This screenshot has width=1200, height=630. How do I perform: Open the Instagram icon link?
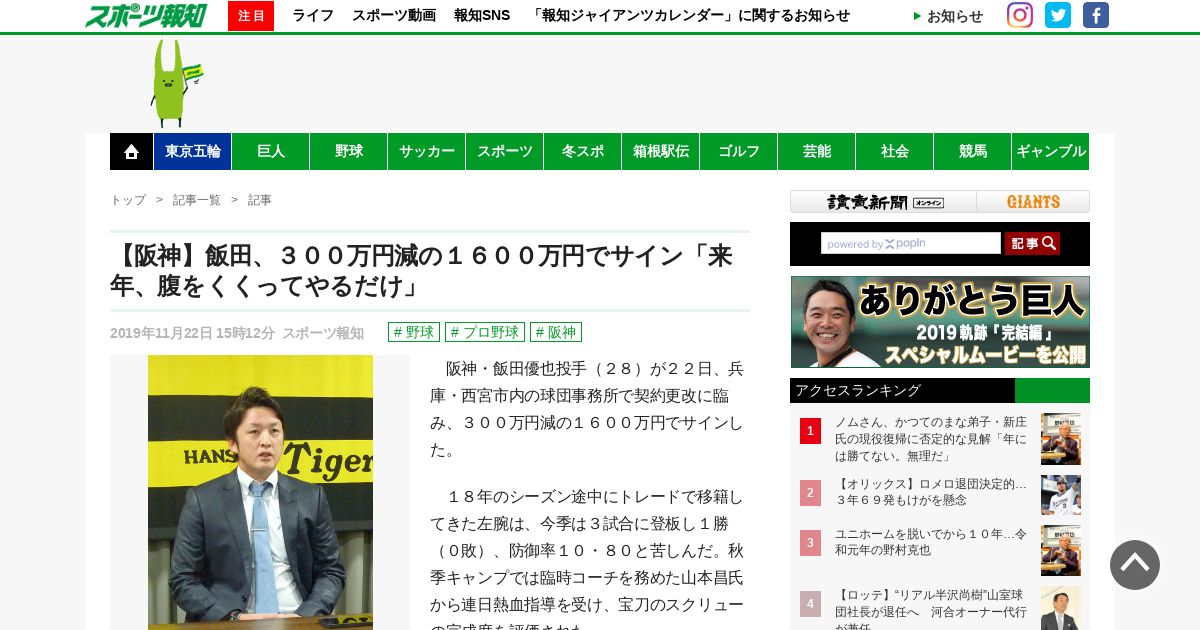[1020, 15]
